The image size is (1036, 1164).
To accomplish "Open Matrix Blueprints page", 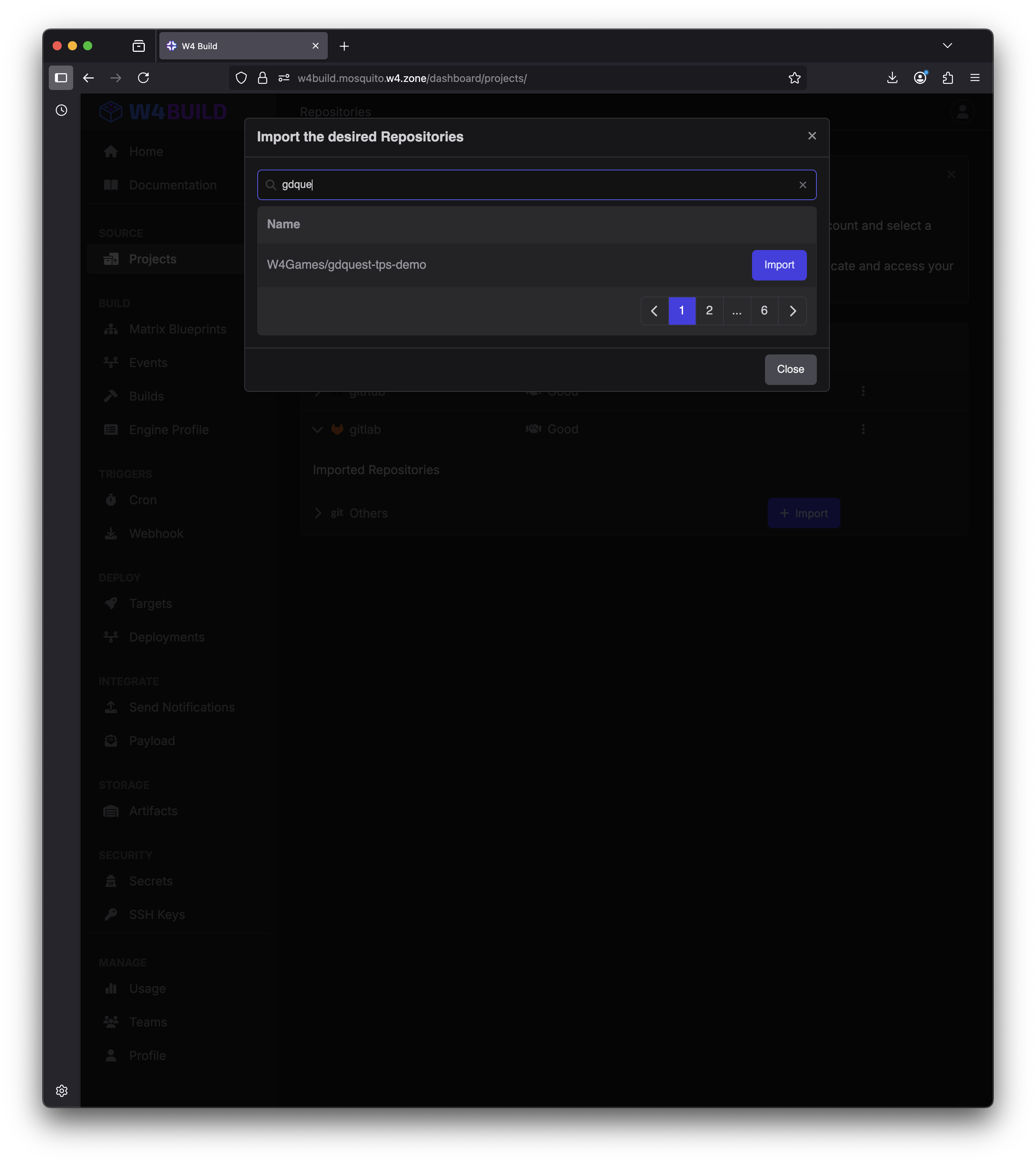I will pos(177,329).
